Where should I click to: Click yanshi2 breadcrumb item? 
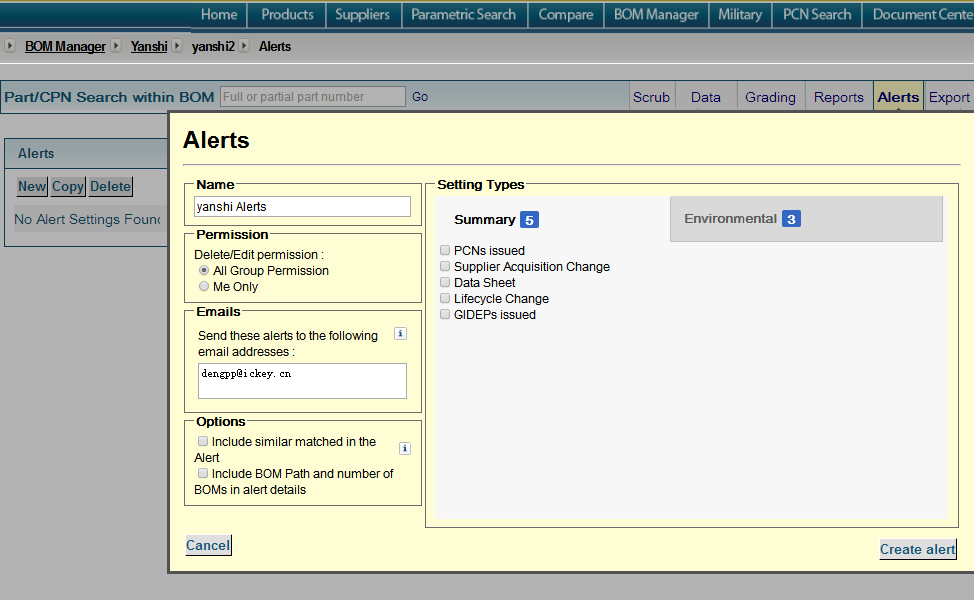[213, 47]
